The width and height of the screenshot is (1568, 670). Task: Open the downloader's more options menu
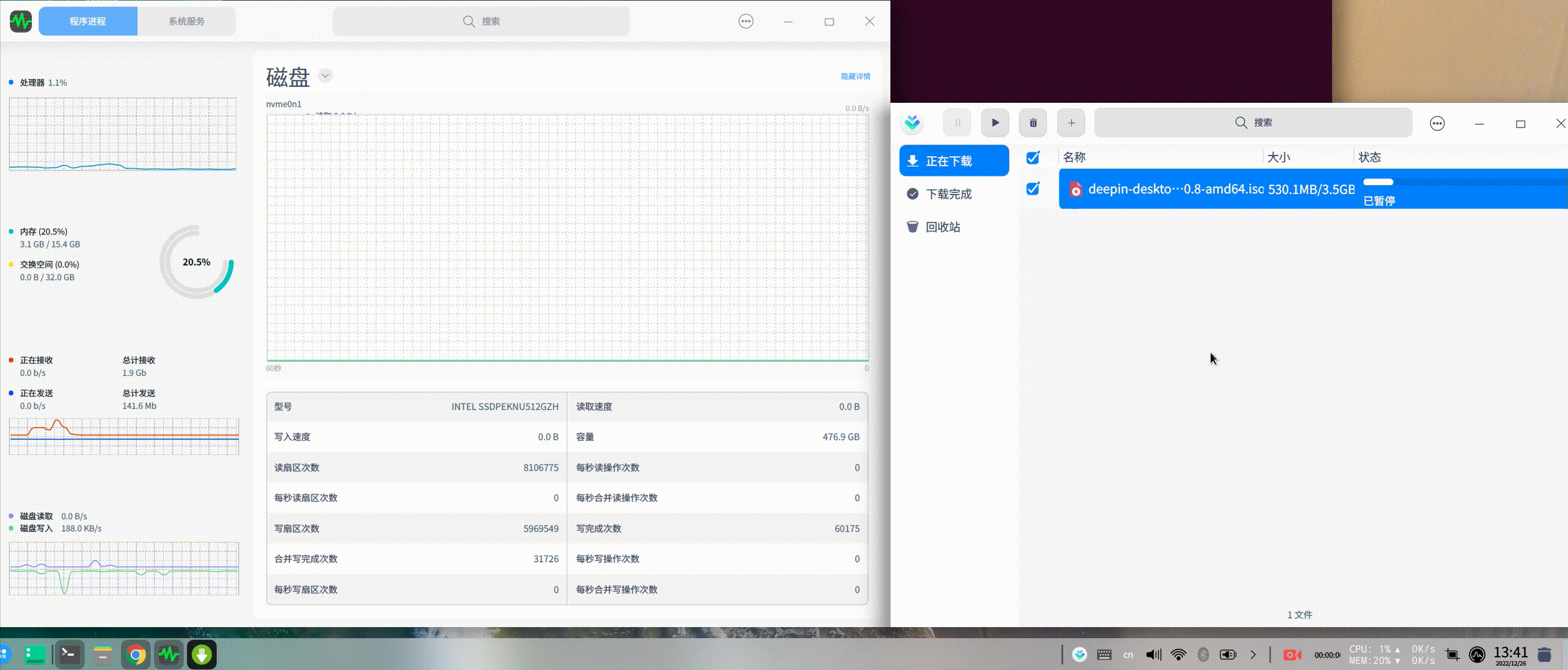click(1438, 122)
